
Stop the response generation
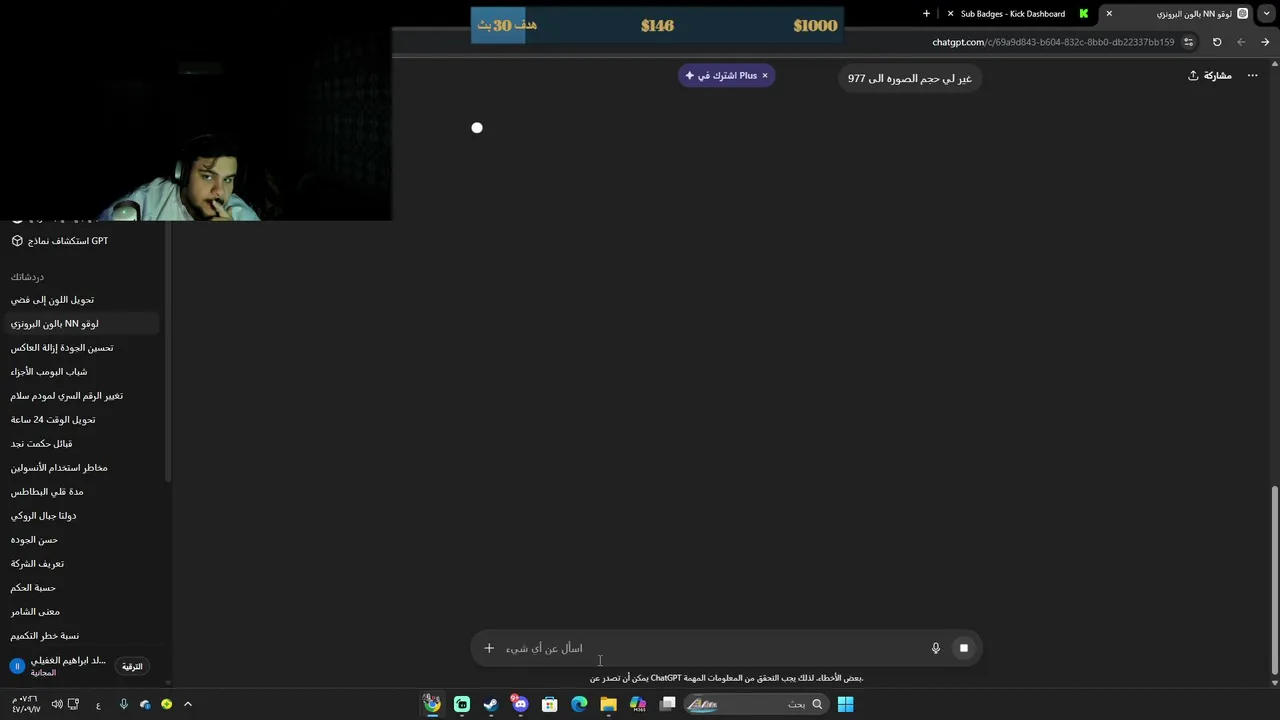click(x=964, y=648)
